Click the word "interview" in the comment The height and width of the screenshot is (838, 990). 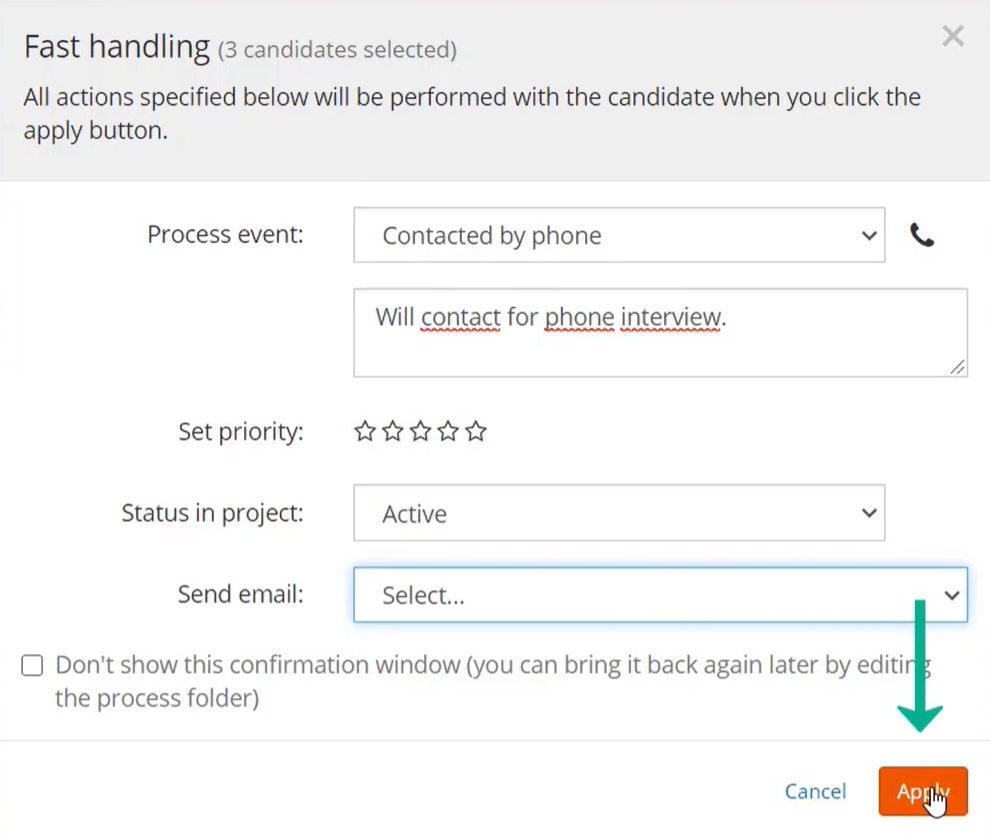671,316
